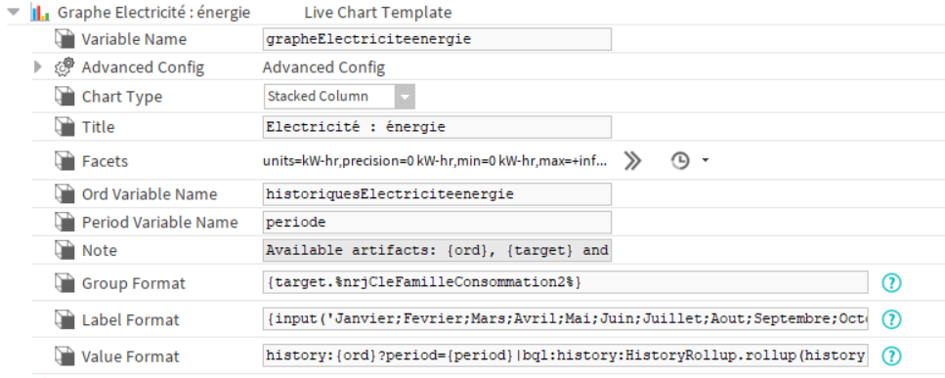Click the cube icon next to Period Variable Name
945x378 pixels.
(64, 222)
